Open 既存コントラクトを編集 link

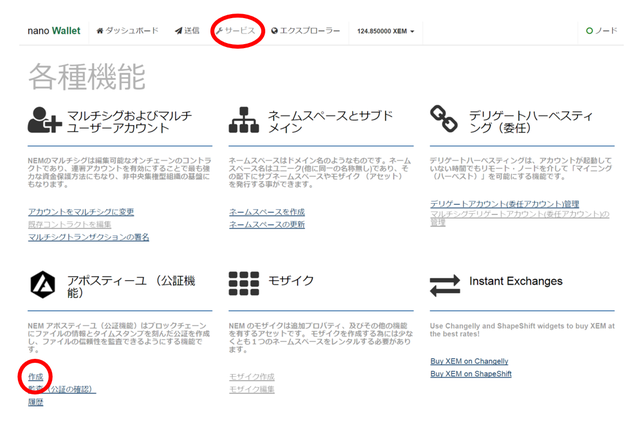70,225
